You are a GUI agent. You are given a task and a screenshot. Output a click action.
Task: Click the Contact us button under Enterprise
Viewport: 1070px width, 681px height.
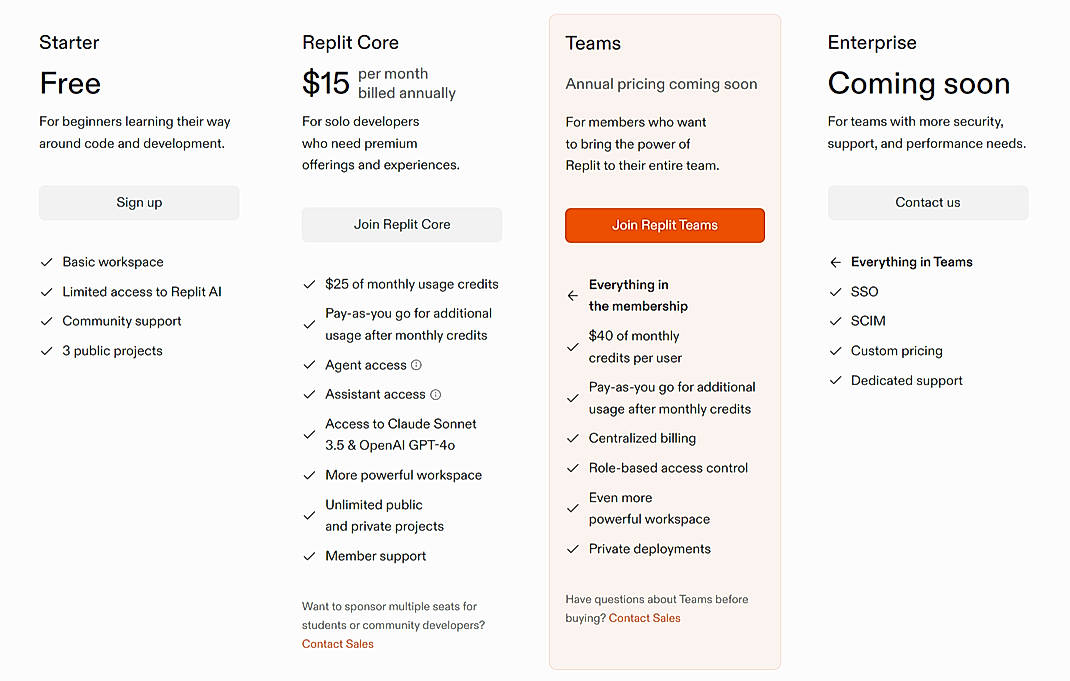927,202
